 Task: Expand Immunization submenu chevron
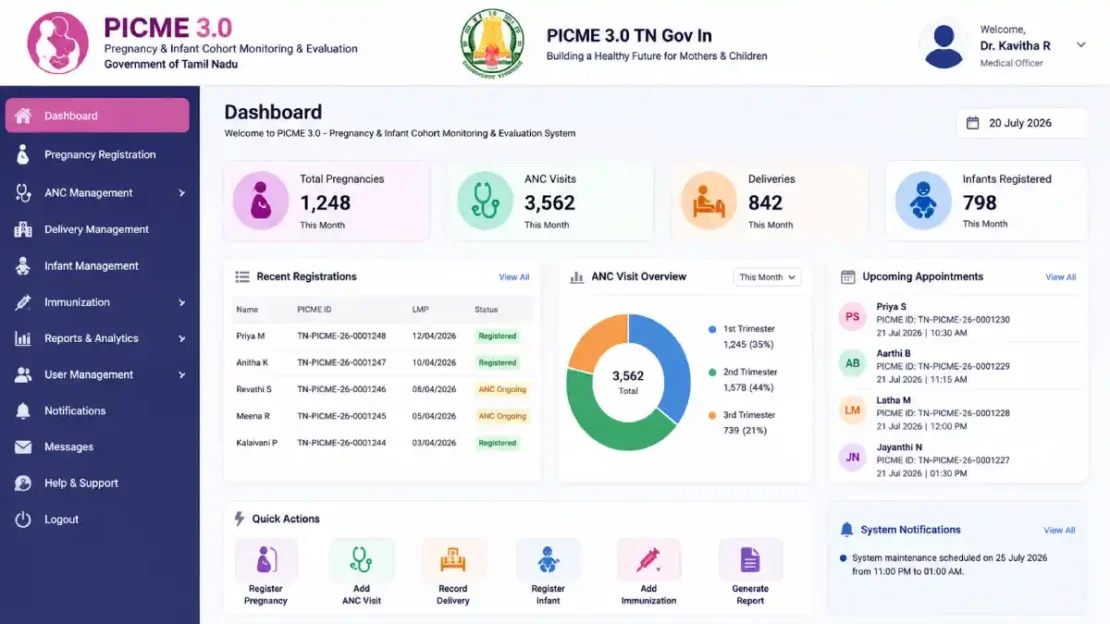[182, 302]
